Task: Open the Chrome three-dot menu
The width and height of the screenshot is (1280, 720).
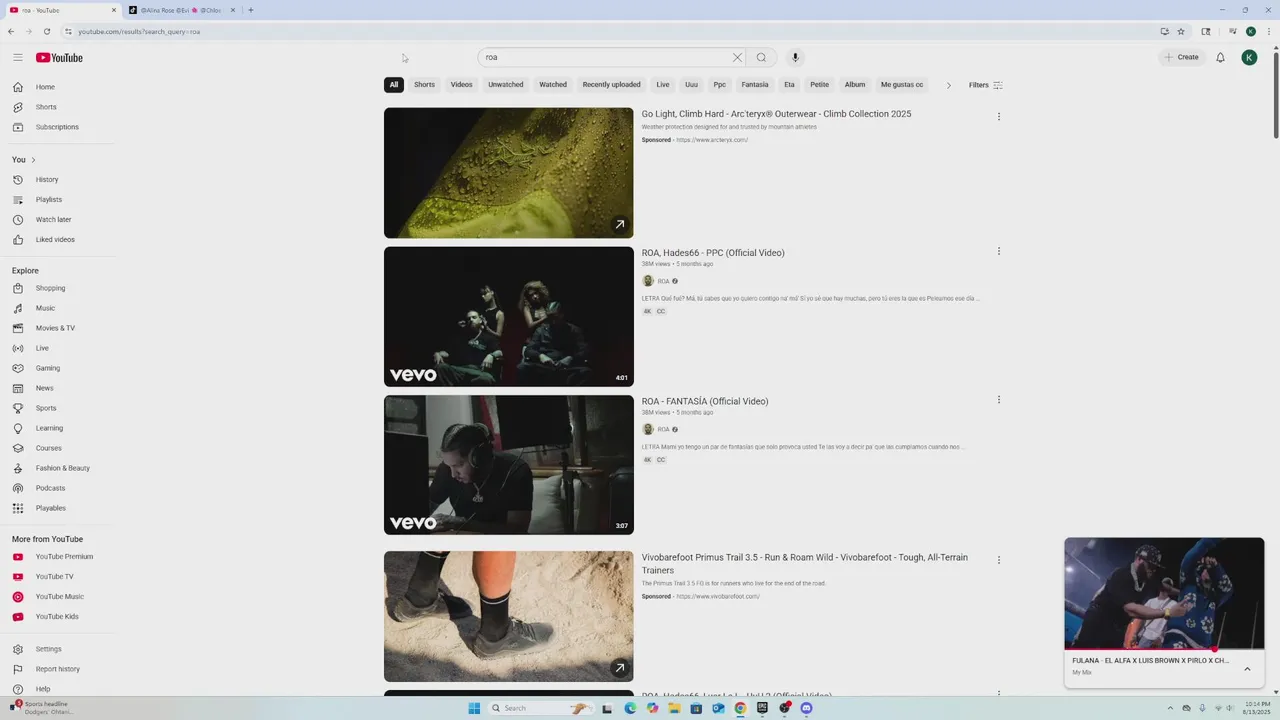Action: pyautogui.click(x=1268, y=31)
